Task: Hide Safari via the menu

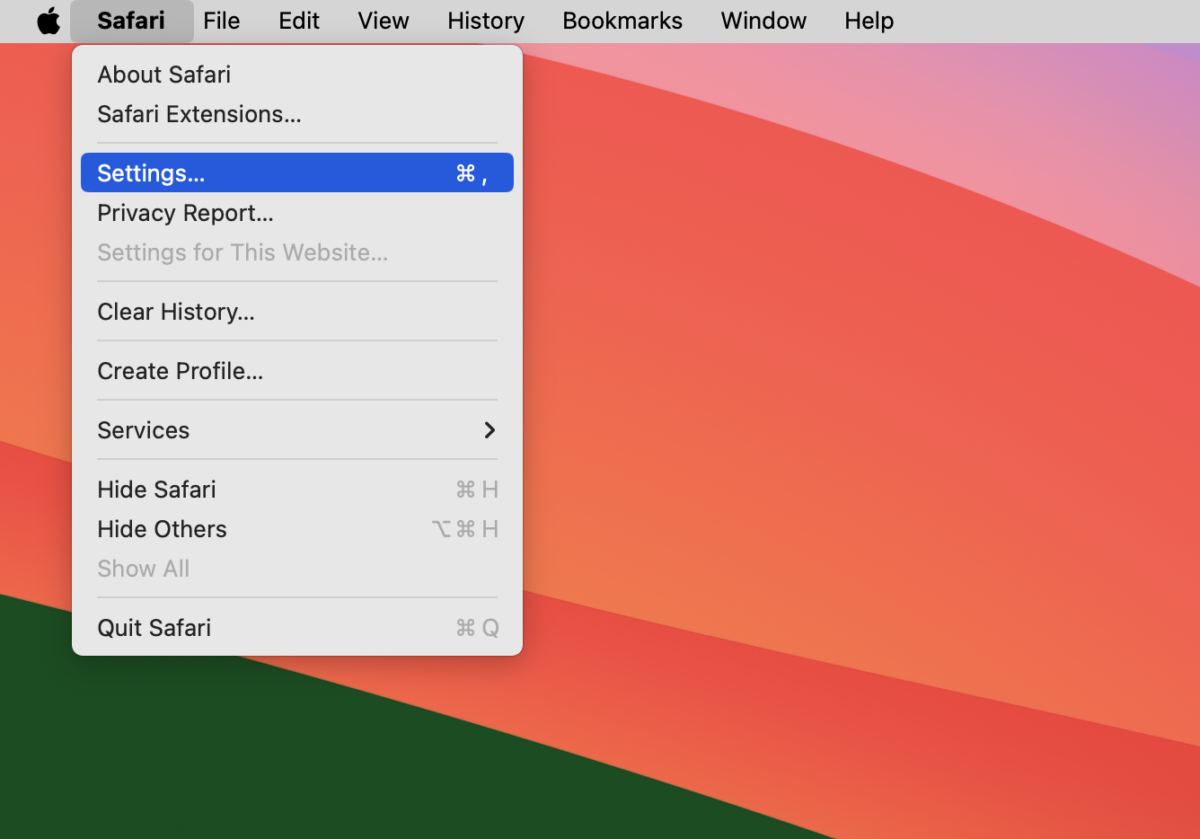Action: 156,490
